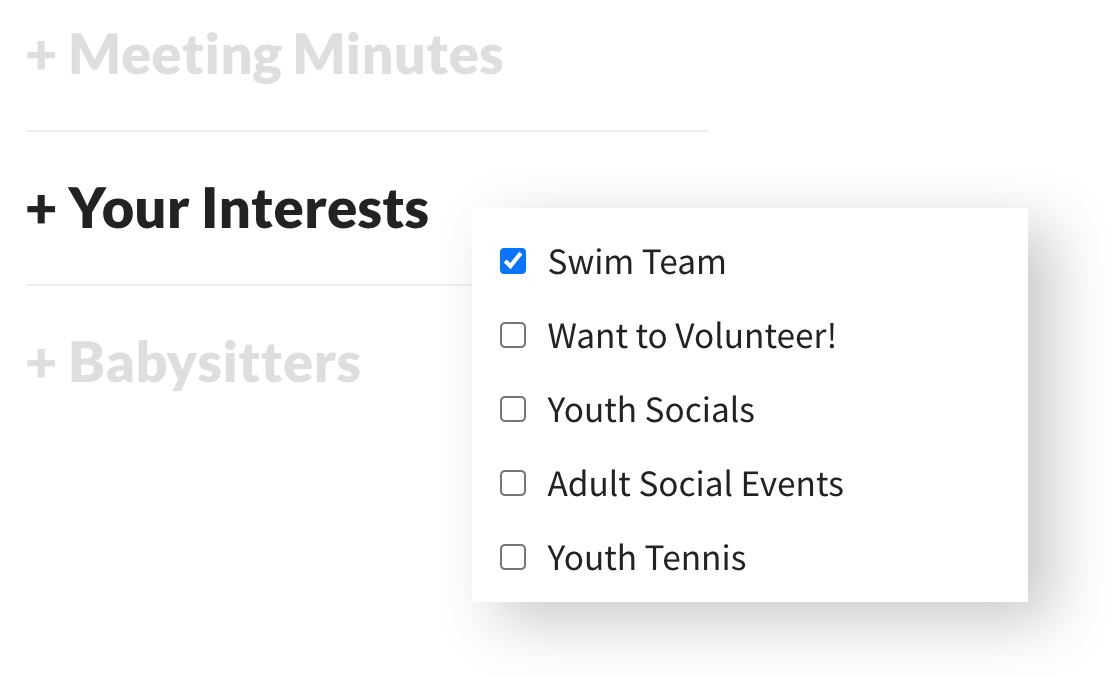Click the Want to Volunteer! label text
The image size is (1115, 677).
coord(691,336)
